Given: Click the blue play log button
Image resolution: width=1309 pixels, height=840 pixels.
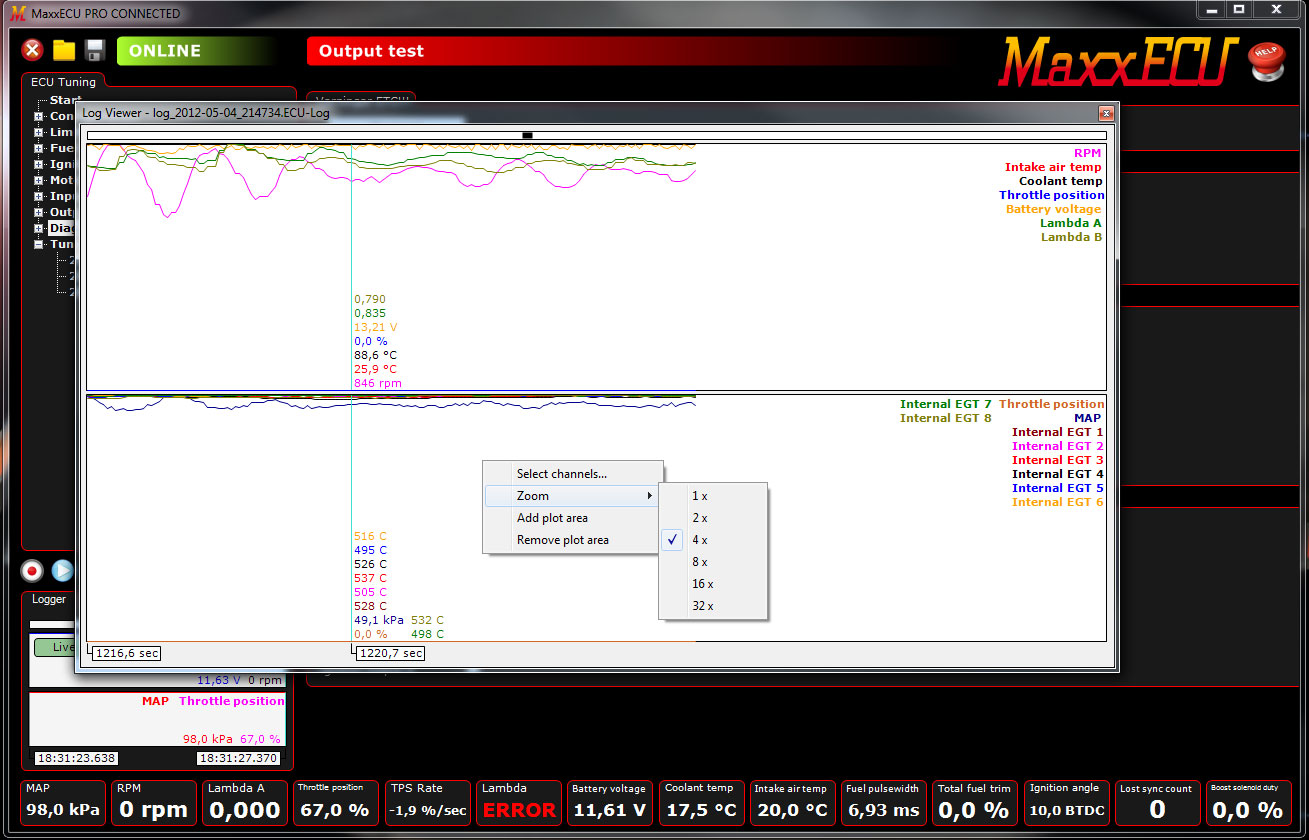Looking at the screenshot, I should point(62,571).
